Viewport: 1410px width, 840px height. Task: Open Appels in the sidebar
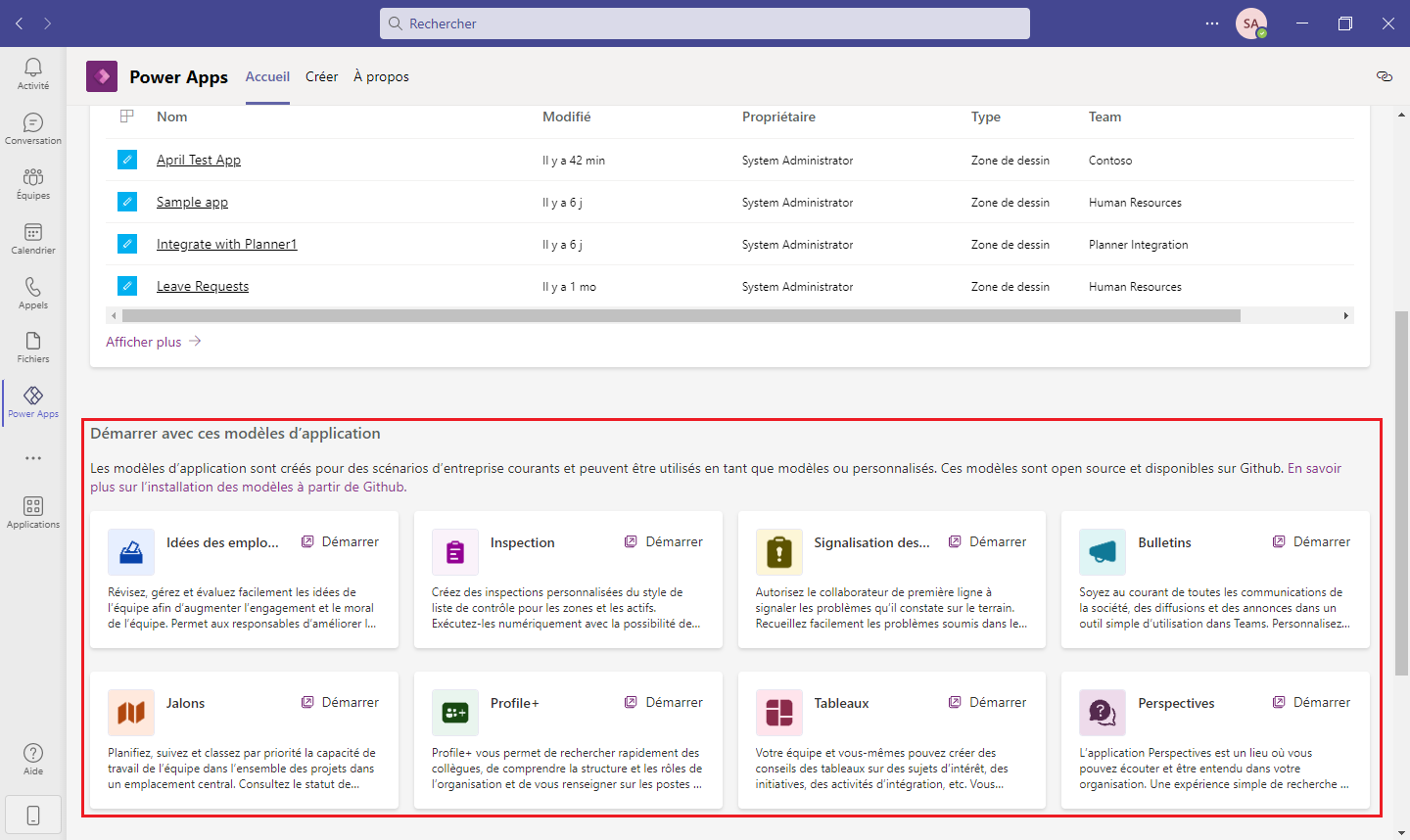pos(33,293)
